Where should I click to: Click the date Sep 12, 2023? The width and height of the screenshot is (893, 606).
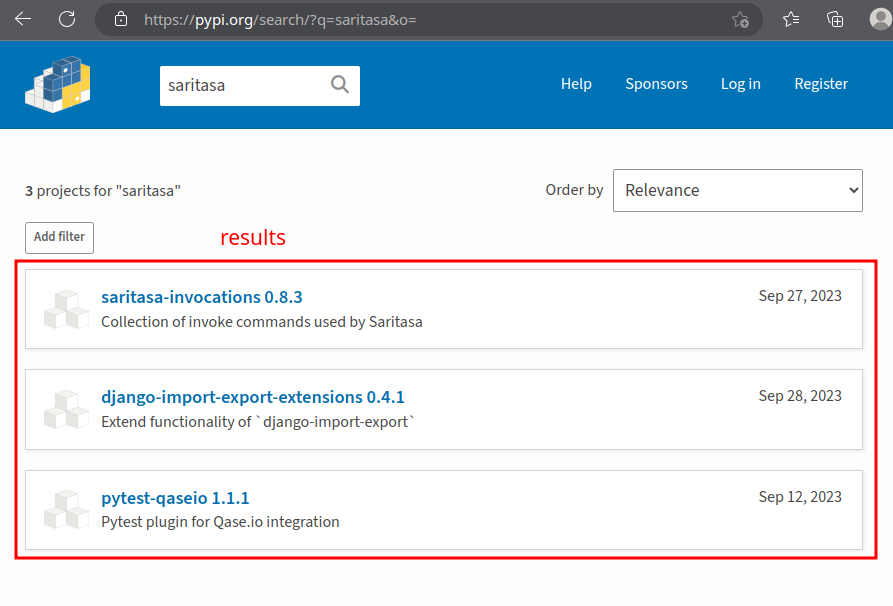click(x=800, y=497)
